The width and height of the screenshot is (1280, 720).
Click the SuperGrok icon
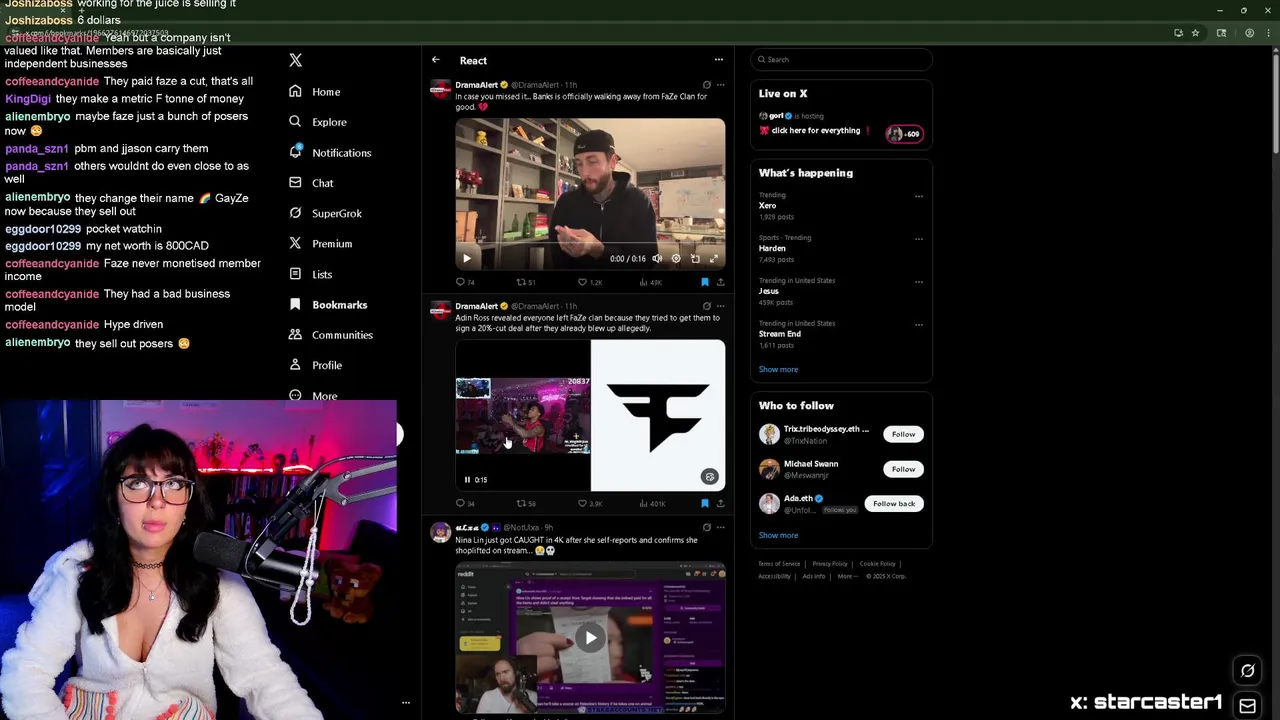click(295, 213)
